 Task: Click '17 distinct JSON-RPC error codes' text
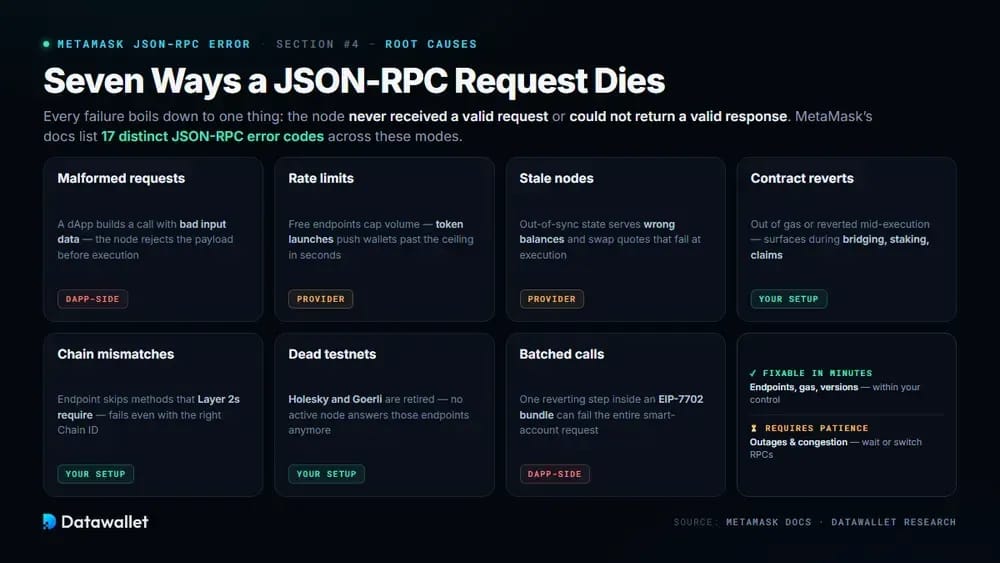(212, 136)
